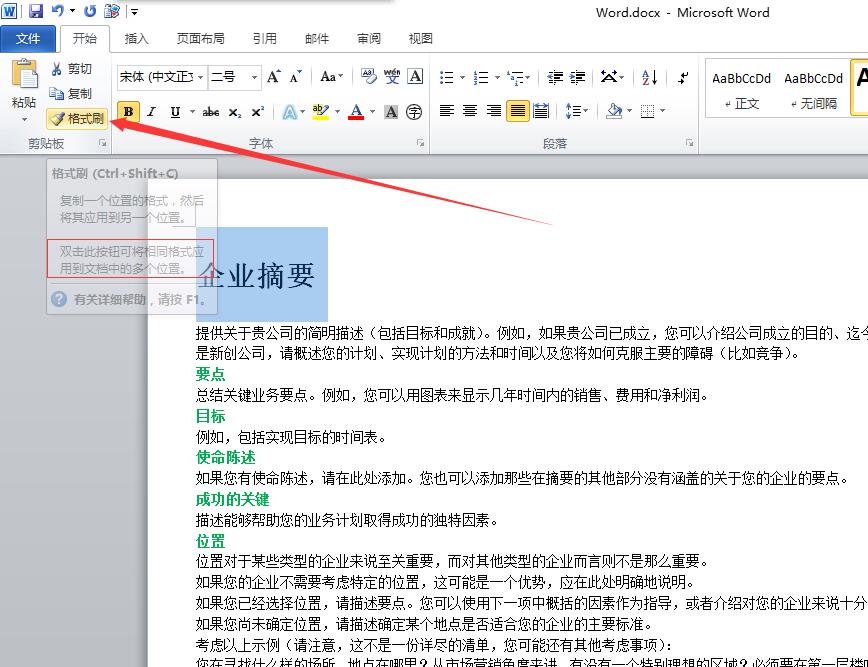The height and width of the screenshot is (667, 868).
Task: Open the font name dropdown (宋体)
Action: pos(201,77)
